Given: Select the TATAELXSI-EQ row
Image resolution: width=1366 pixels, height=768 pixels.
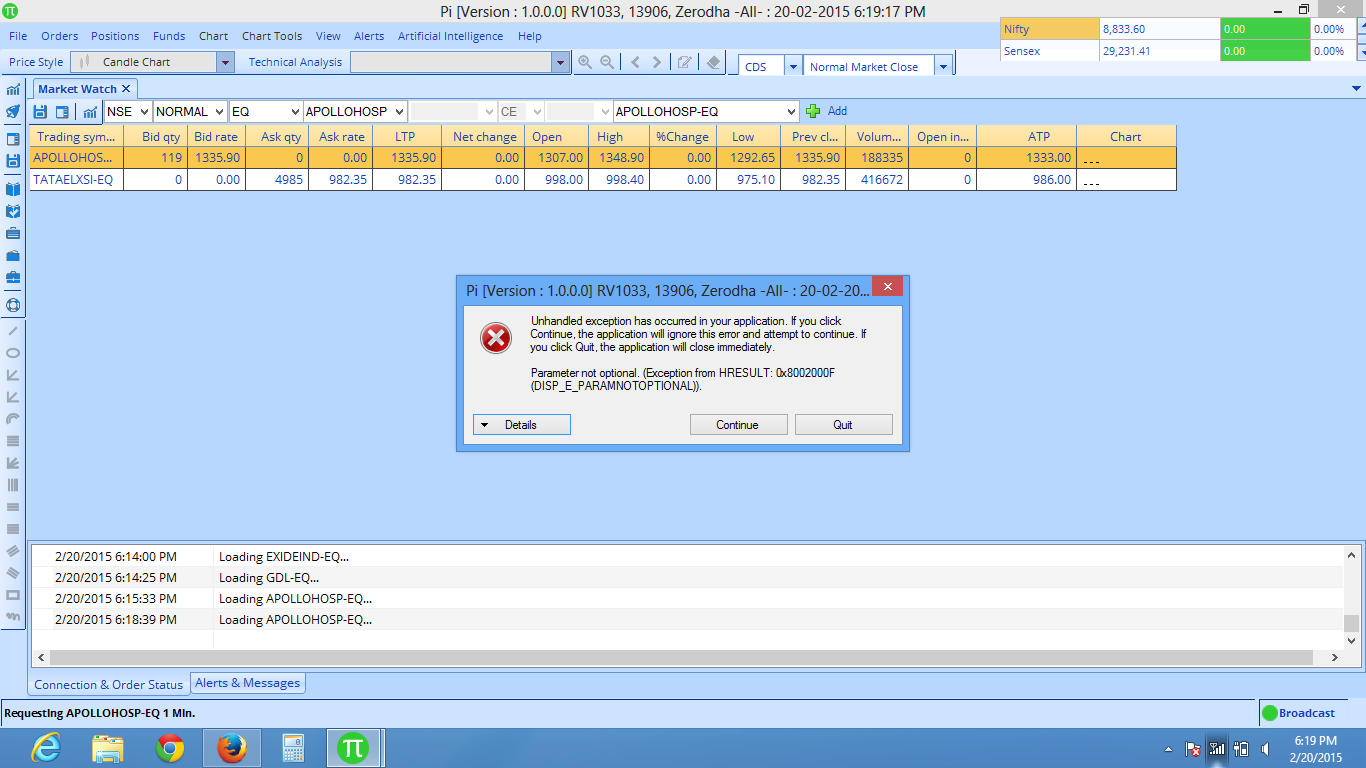Looking at the screenshot, I should click(x=603, y=180).
